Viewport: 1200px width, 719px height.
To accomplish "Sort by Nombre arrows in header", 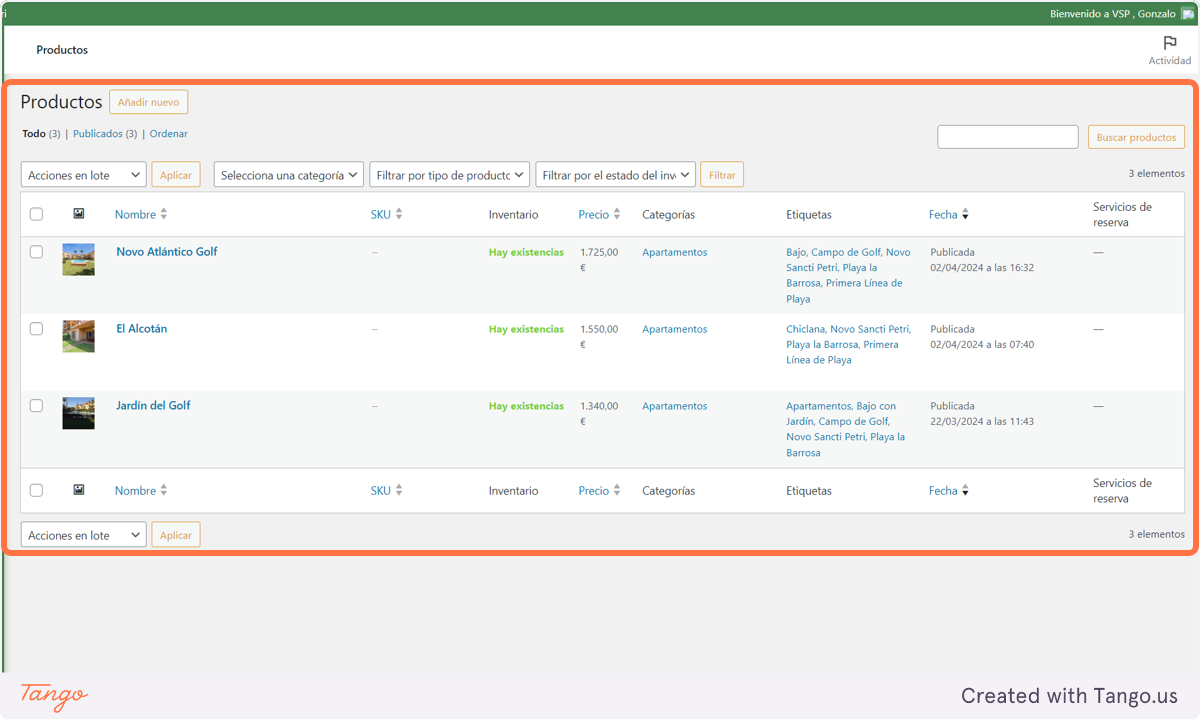I will [x=164, y=214].
